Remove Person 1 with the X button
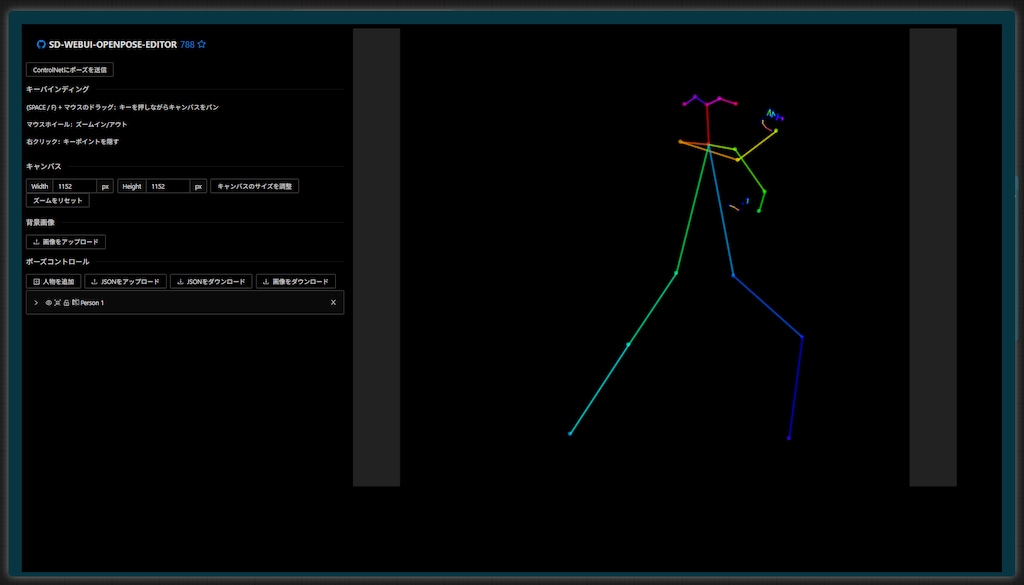The width and height of the screenshot is (1024, 585). click(x=333, y=302)
